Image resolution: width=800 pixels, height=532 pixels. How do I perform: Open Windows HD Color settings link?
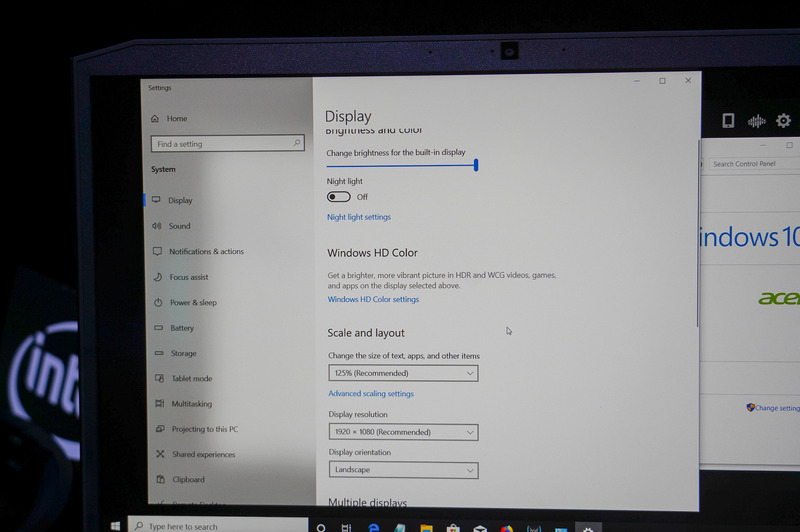pos(373,299)
